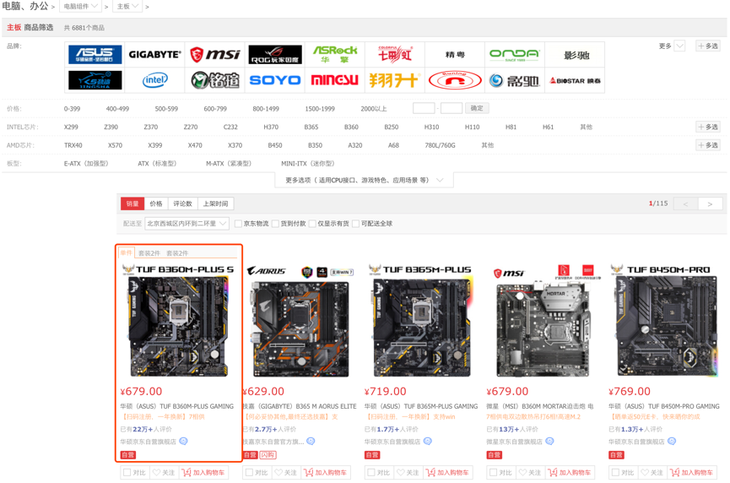Screen dimensions: 730x483
Task: Follow the MSI B360M MORTAR product
Action: (x=530, y=472)
